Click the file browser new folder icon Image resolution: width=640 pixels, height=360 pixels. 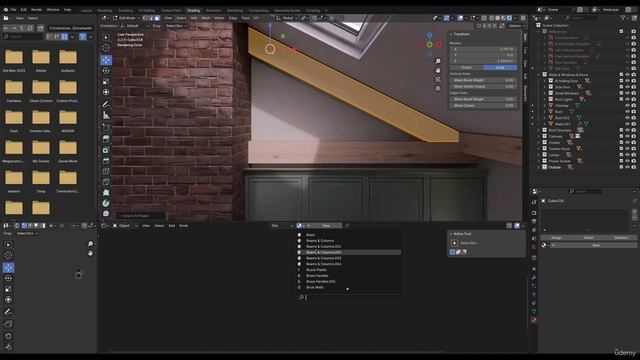pos(40,28)
